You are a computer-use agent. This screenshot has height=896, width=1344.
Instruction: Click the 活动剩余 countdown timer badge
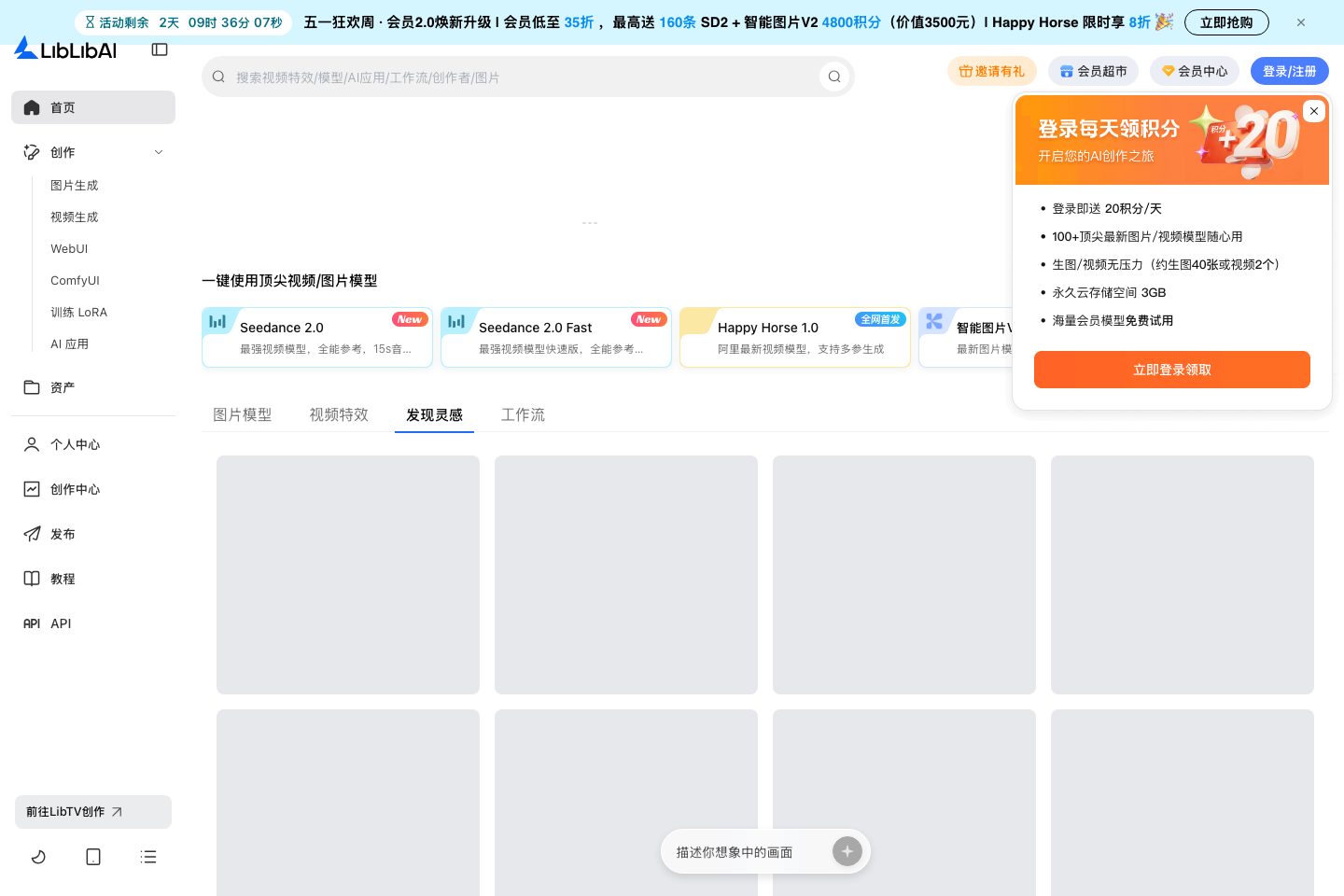(x=183, y=22)
